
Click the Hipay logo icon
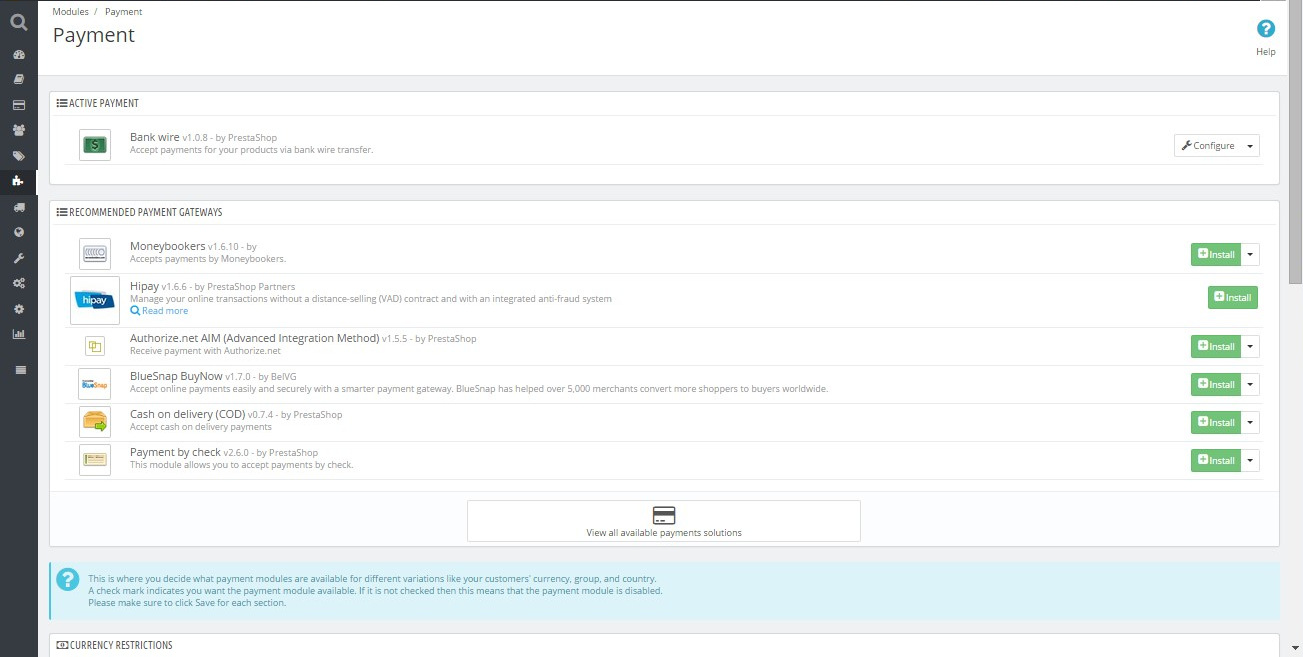[x=95, y=300]
